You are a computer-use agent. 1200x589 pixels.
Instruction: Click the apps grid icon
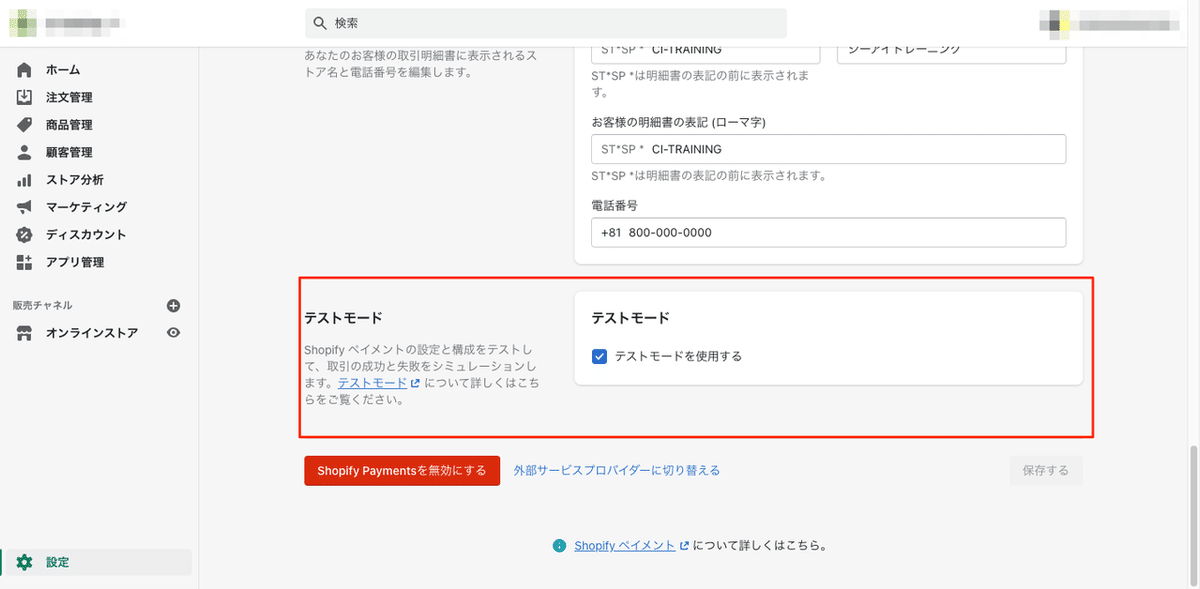[x=24, y=262]
